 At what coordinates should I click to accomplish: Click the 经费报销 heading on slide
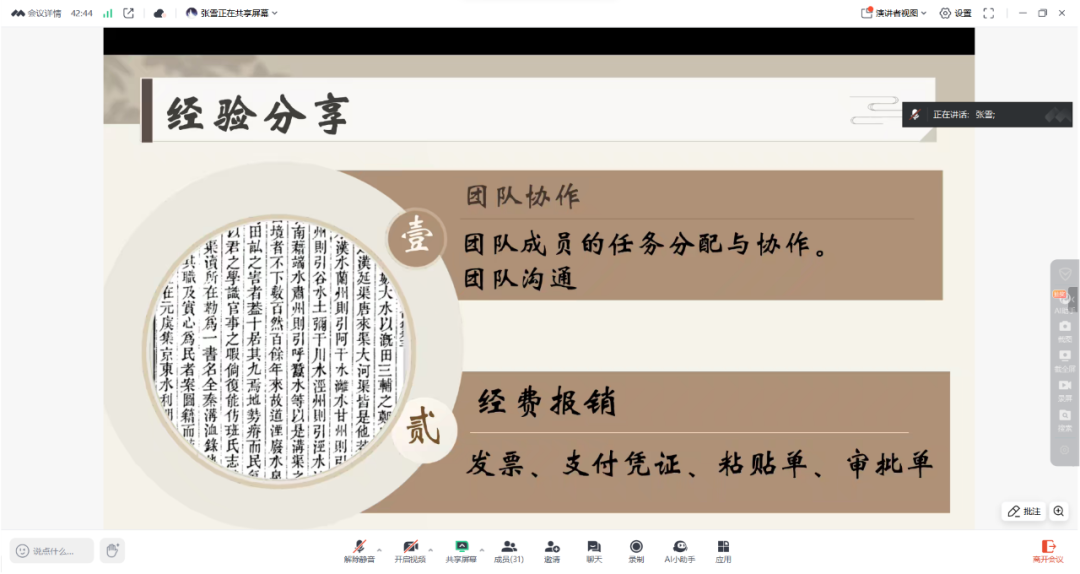pos(547,401)
